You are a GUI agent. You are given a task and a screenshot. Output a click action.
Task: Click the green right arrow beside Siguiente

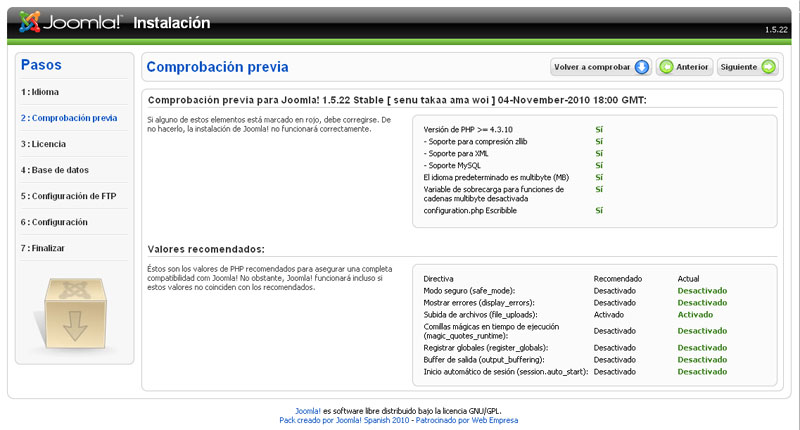point(767,68)
